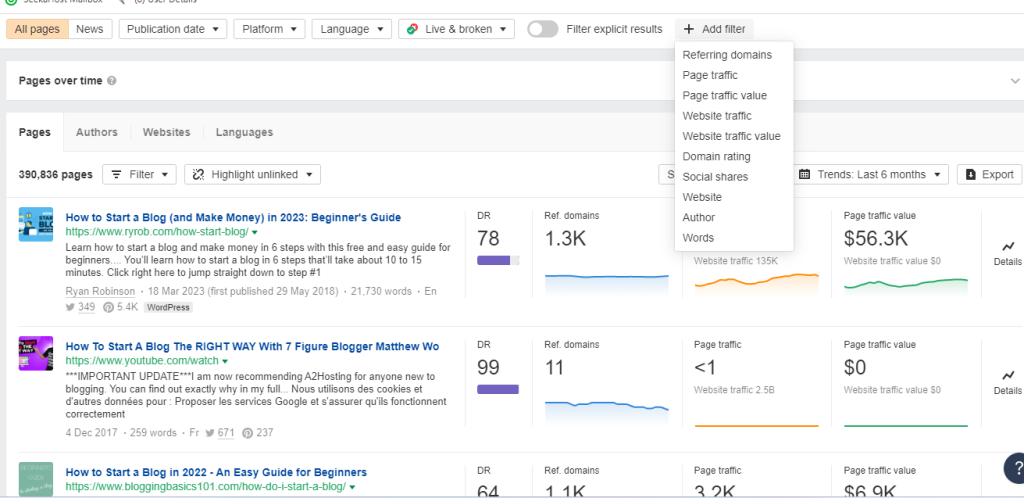This screenshot has height=498, width=1024.
Task: Switch to the Pages tab
Action: pos(35,132)
